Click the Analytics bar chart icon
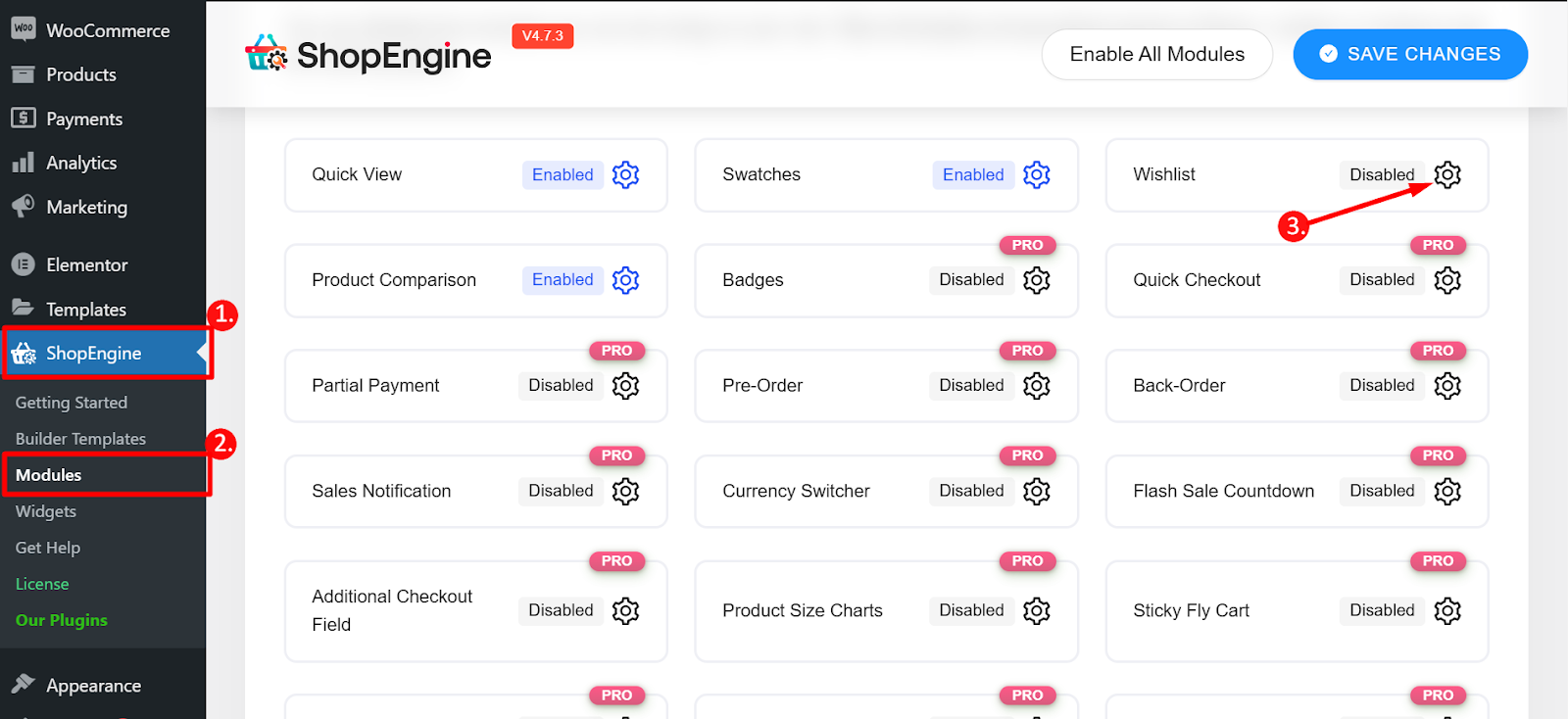The height and width of the screenshot is (719, 1568). point(24,163)
